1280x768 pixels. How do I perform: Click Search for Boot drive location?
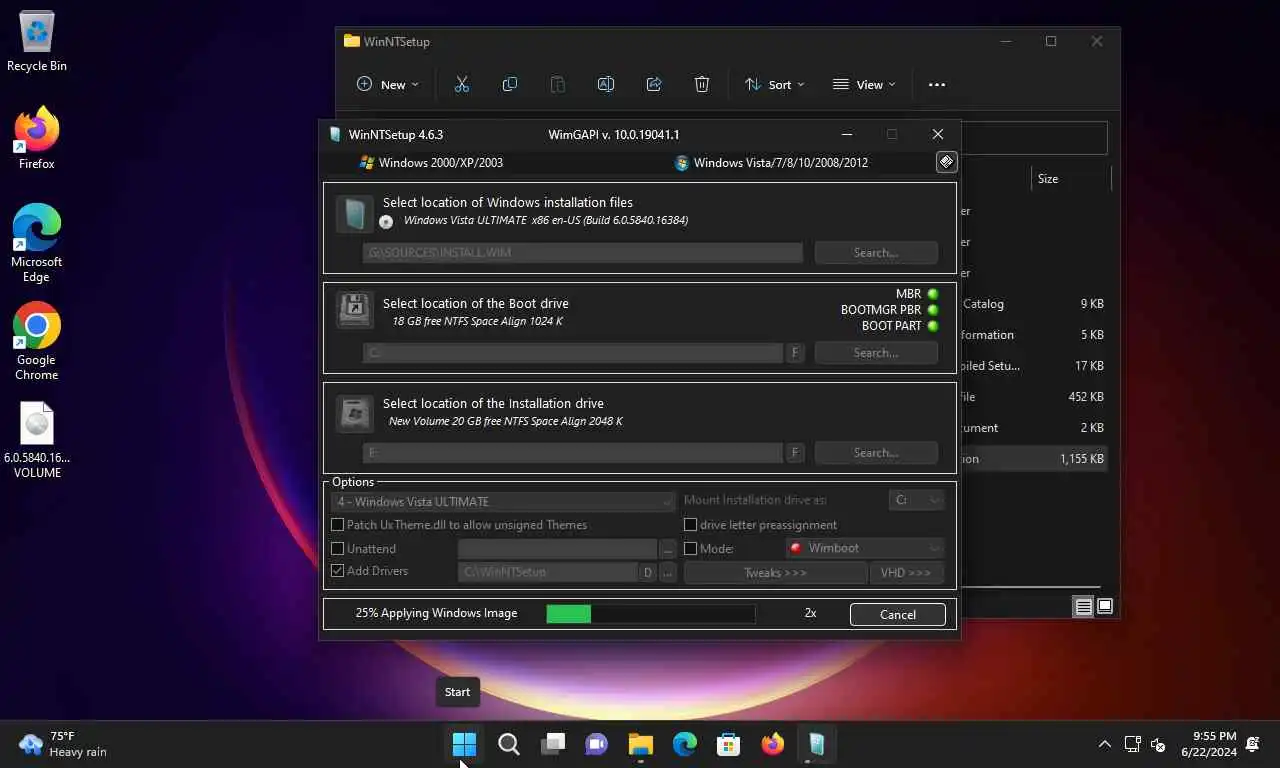pos(876,353)
